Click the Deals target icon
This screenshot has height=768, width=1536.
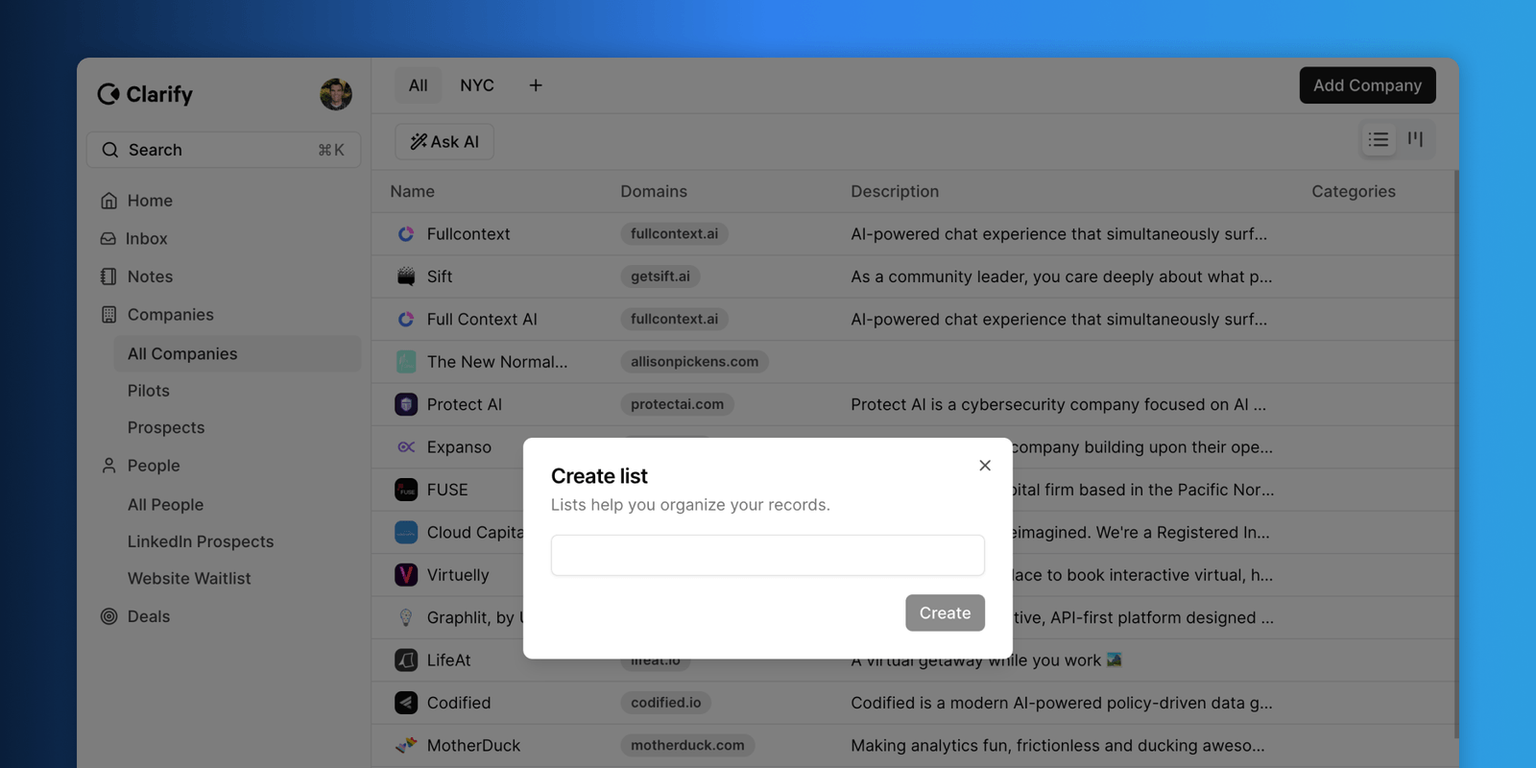coord(109,617)
